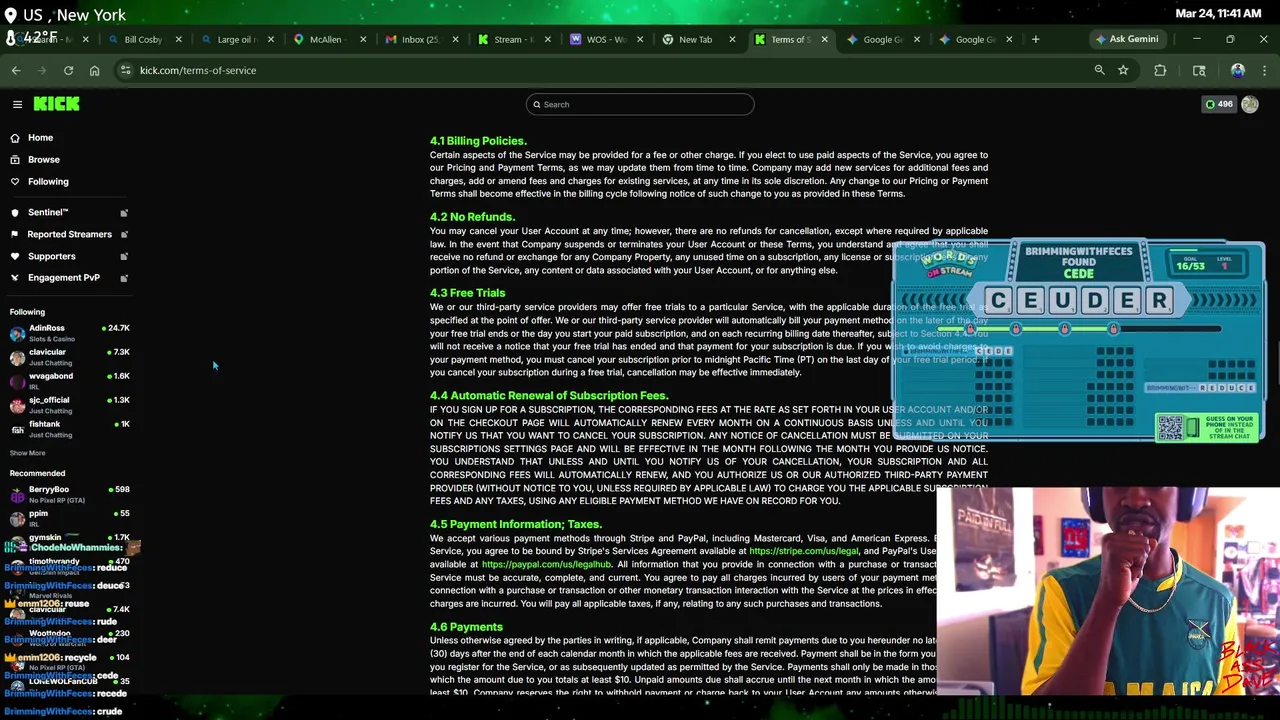
Task: Reload the Kick terms page
Action: pos(68,70)
